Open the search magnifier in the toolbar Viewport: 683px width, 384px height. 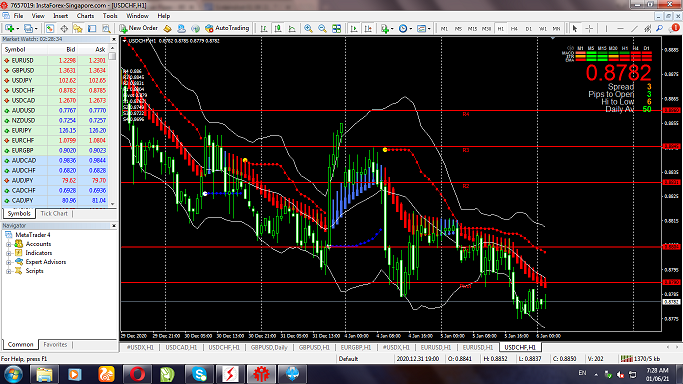pos(660,28)
